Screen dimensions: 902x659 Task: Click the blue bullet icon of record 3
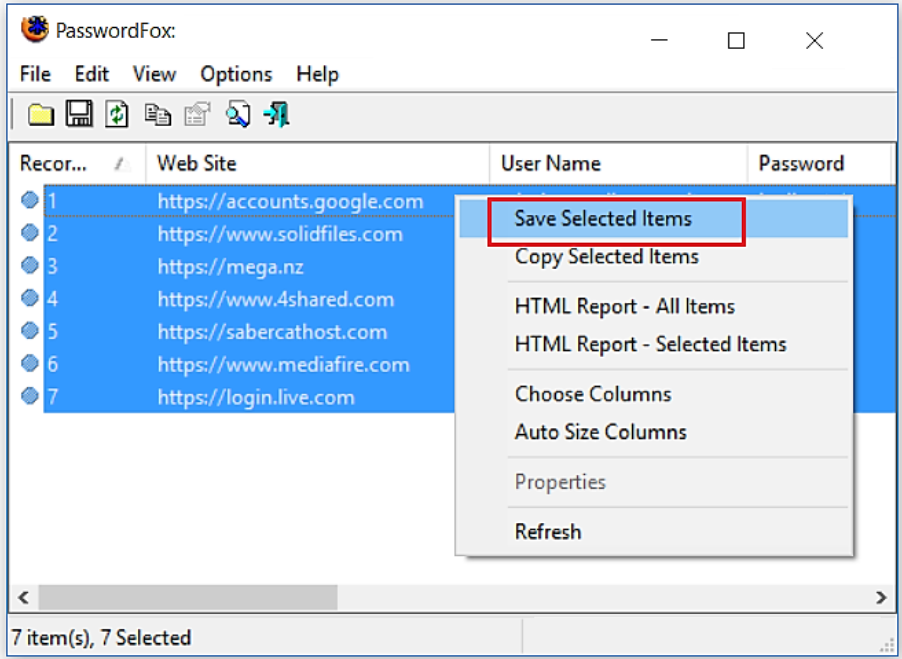(29, 266)
